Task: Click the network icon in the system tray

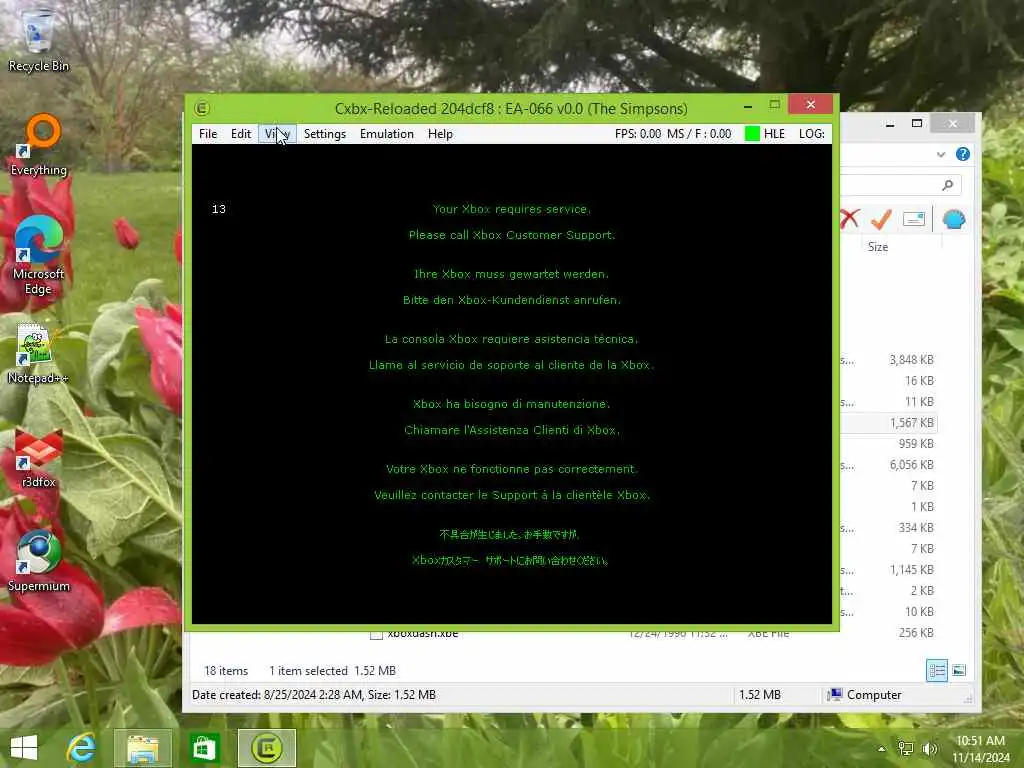Action: click(905, 749)
